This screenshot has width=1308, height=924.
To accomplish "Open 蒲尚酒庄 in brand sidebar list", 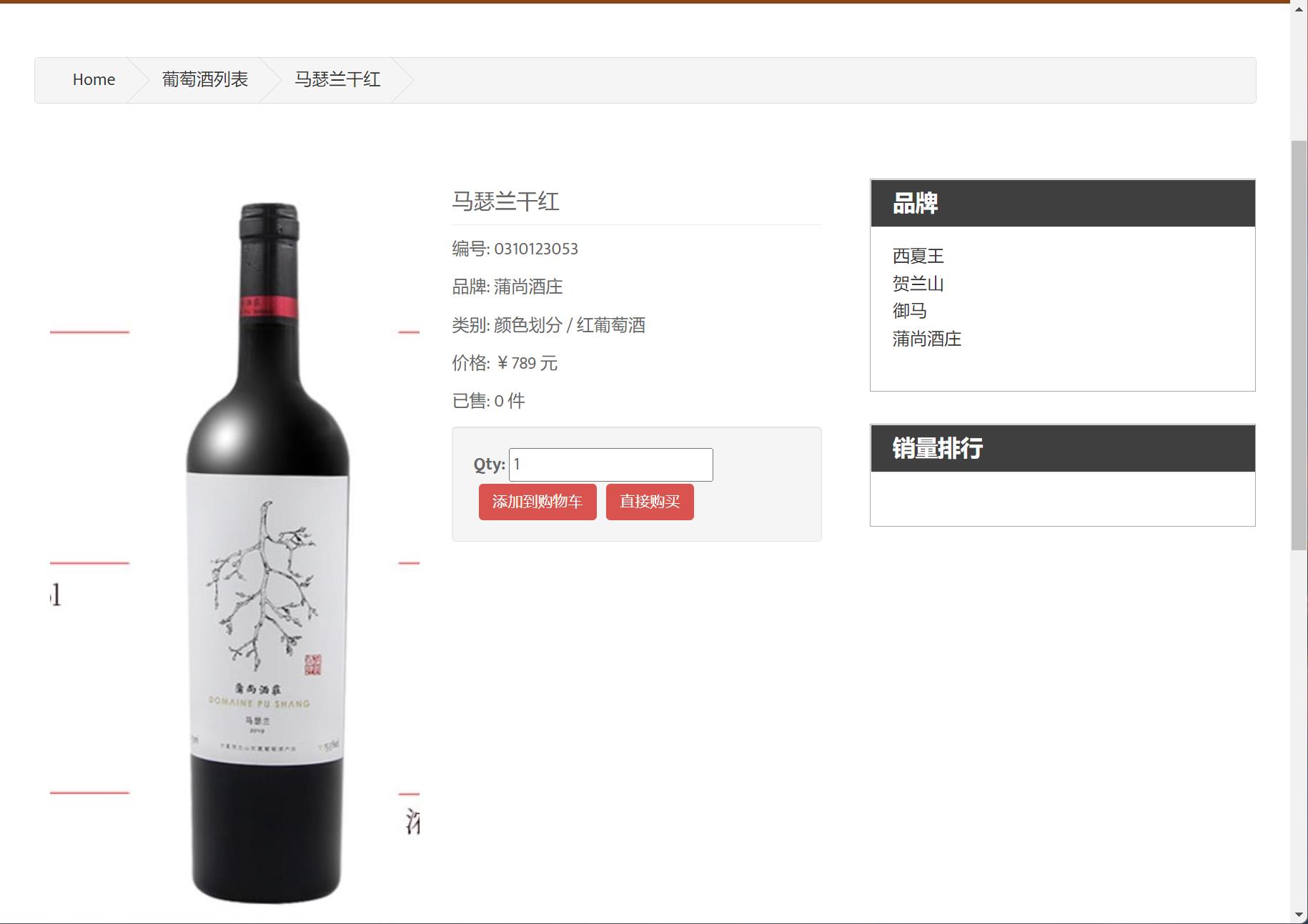I will point(927,339).
